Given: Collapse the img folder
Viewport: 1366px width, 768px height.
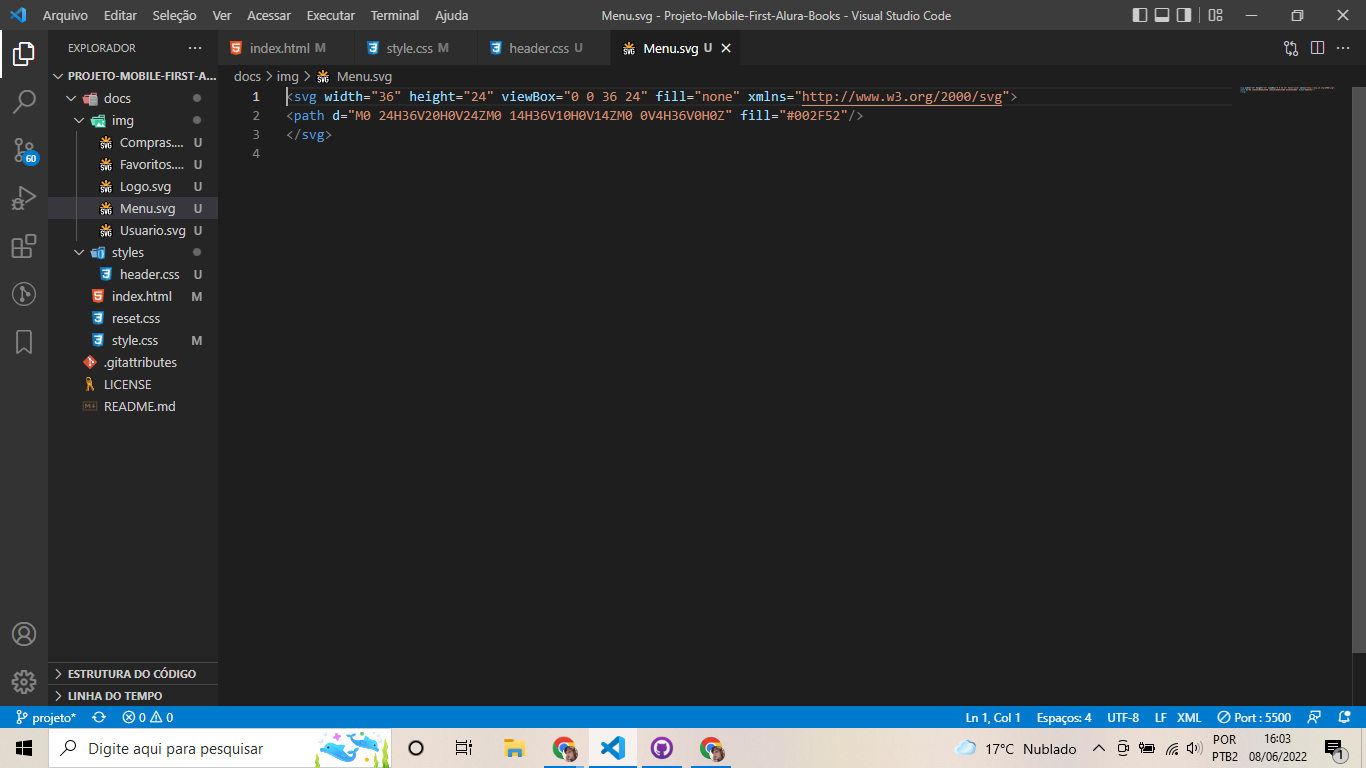Looking at the screenshot, I should coord(134,120).
